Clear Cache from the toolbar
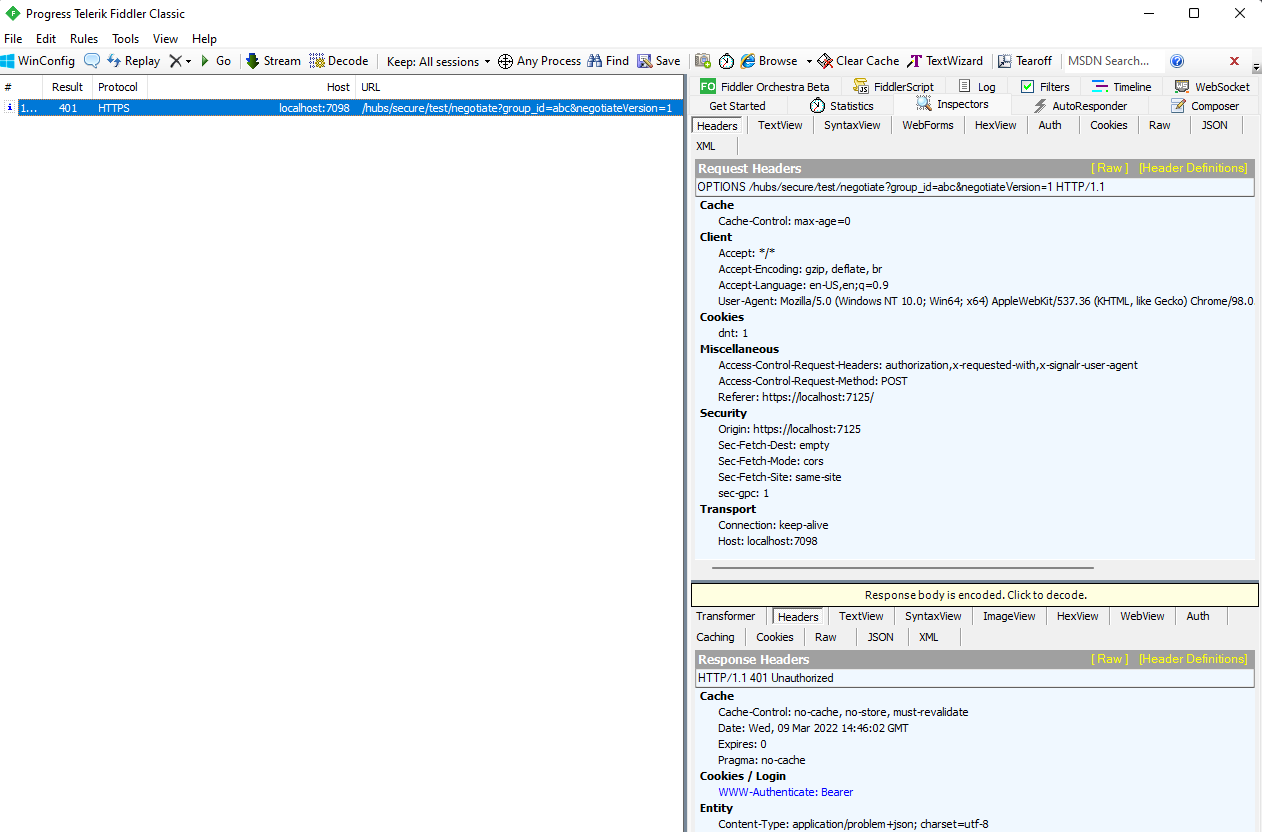The height and width of the screenshot is (832, 1262). [858, 61]
